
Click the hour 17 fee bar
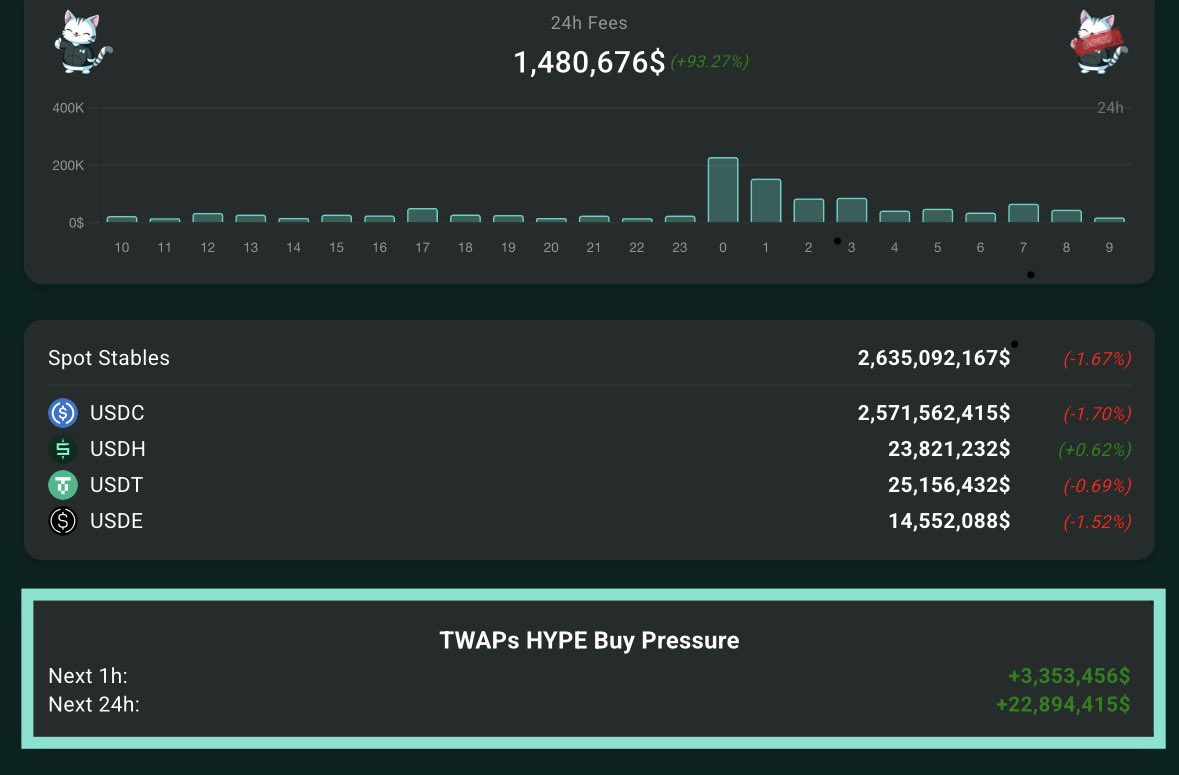click(x=423, y=216)
